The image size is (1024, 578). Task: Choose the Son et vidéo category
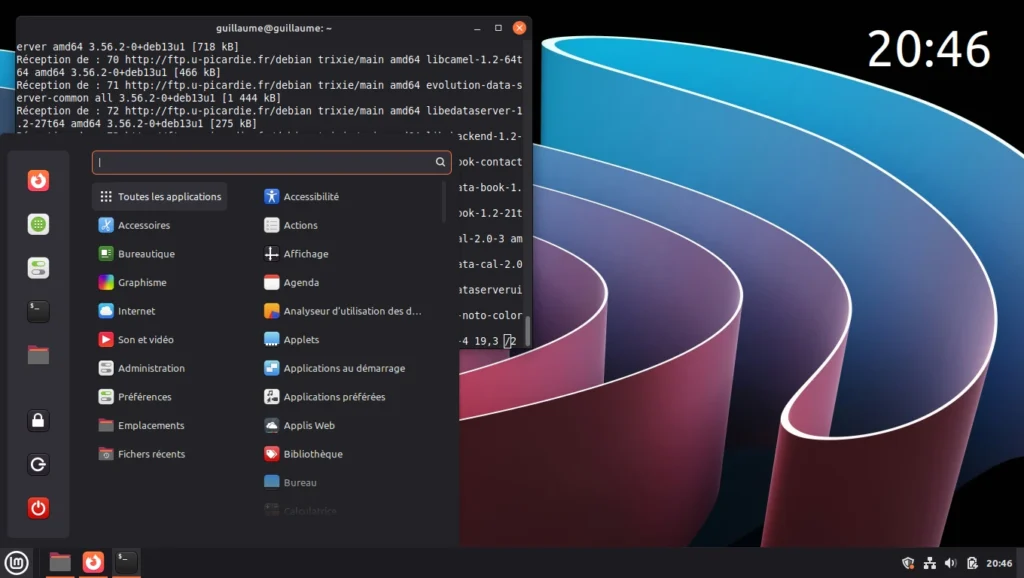(x=145, y=340)
